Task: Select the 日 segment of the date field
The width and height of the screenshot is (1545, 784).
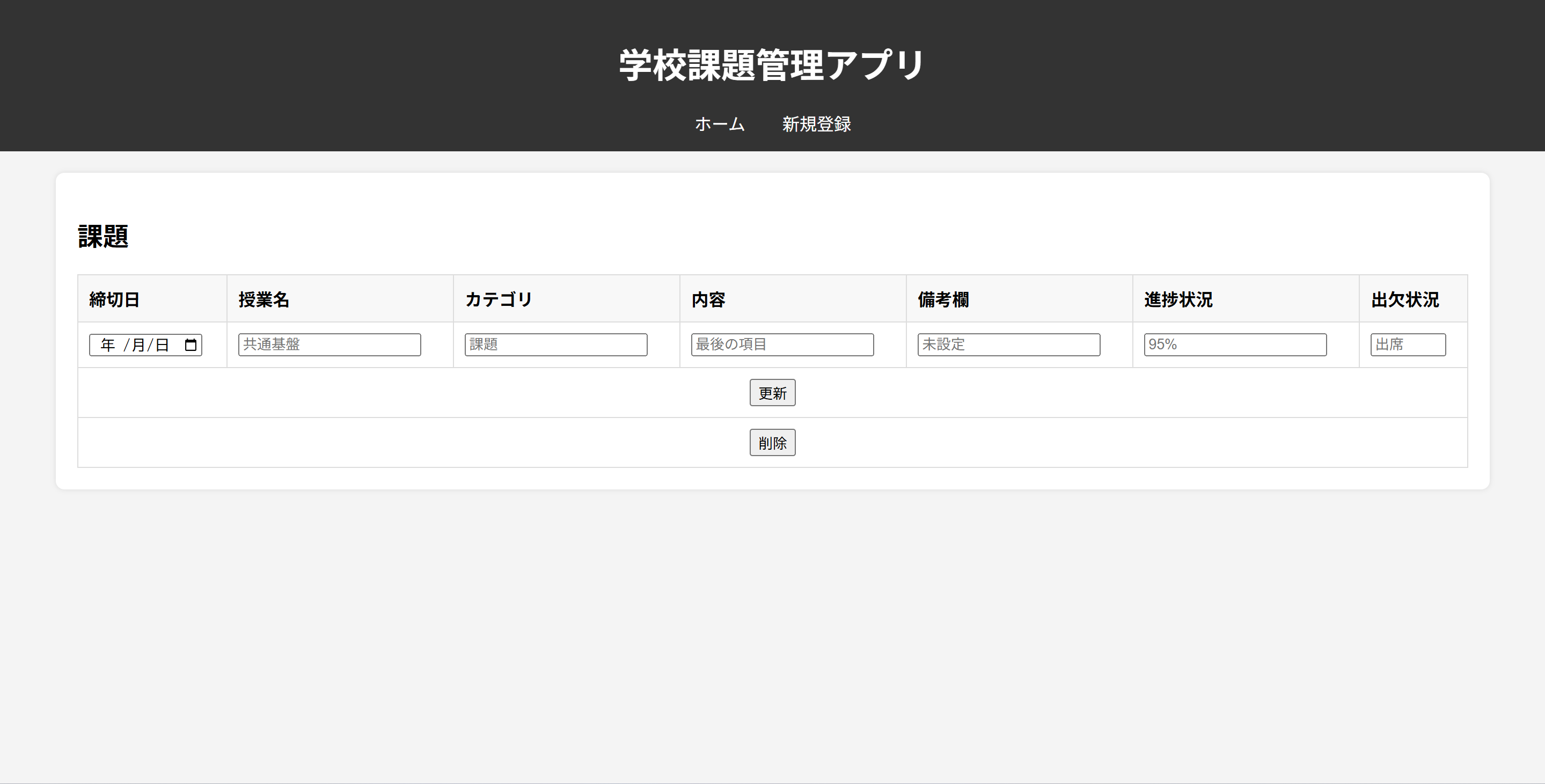Action: point(162,345)
